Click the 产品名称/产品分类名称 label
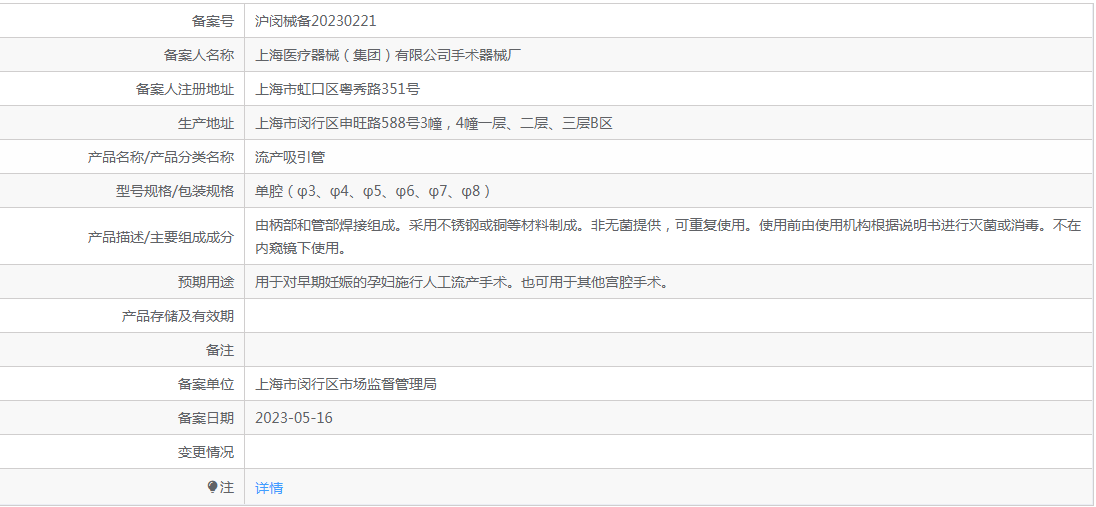This screenshot has height=507, width=1096. (x=161, y=157)
